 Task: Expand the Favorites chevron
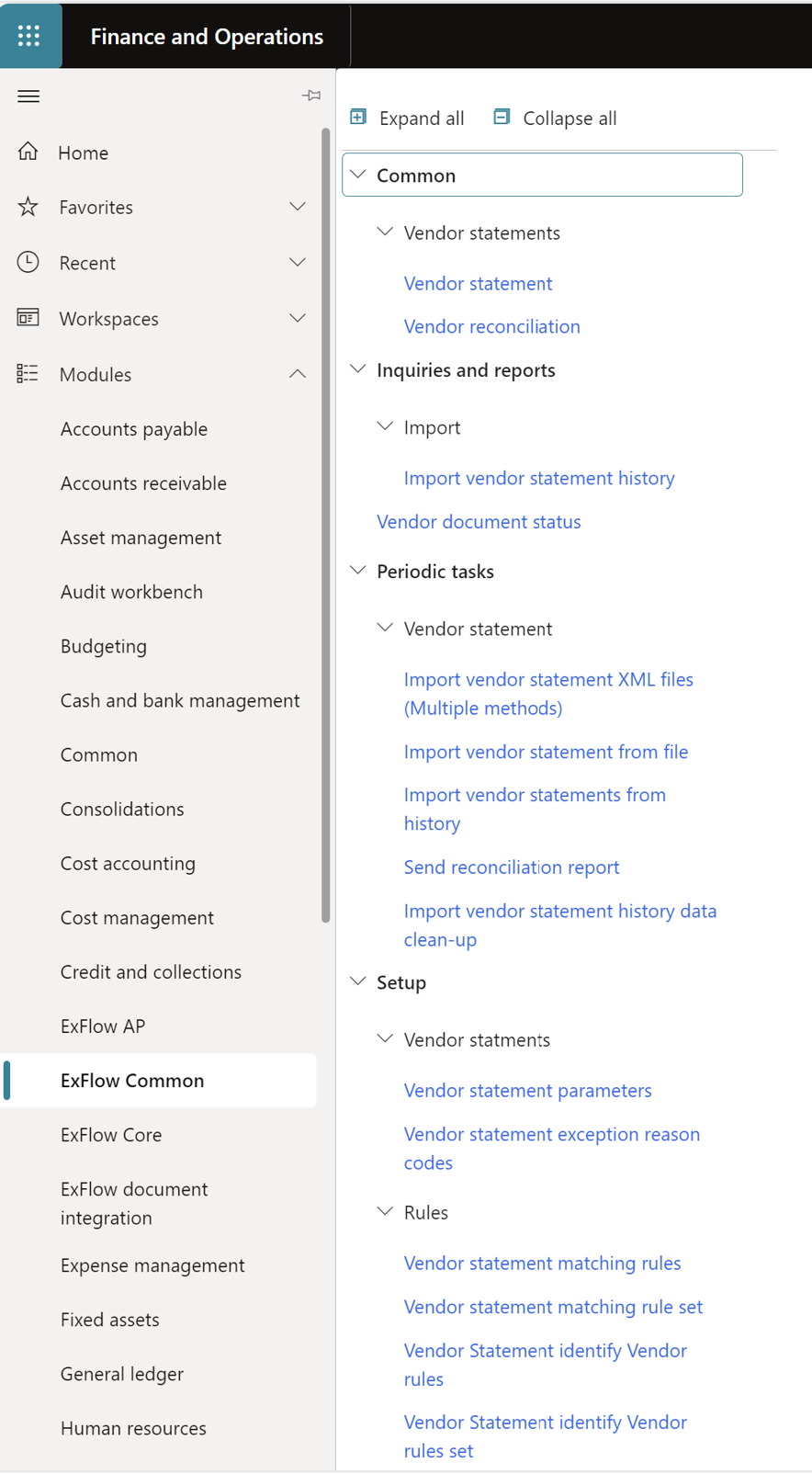point(298,207)
